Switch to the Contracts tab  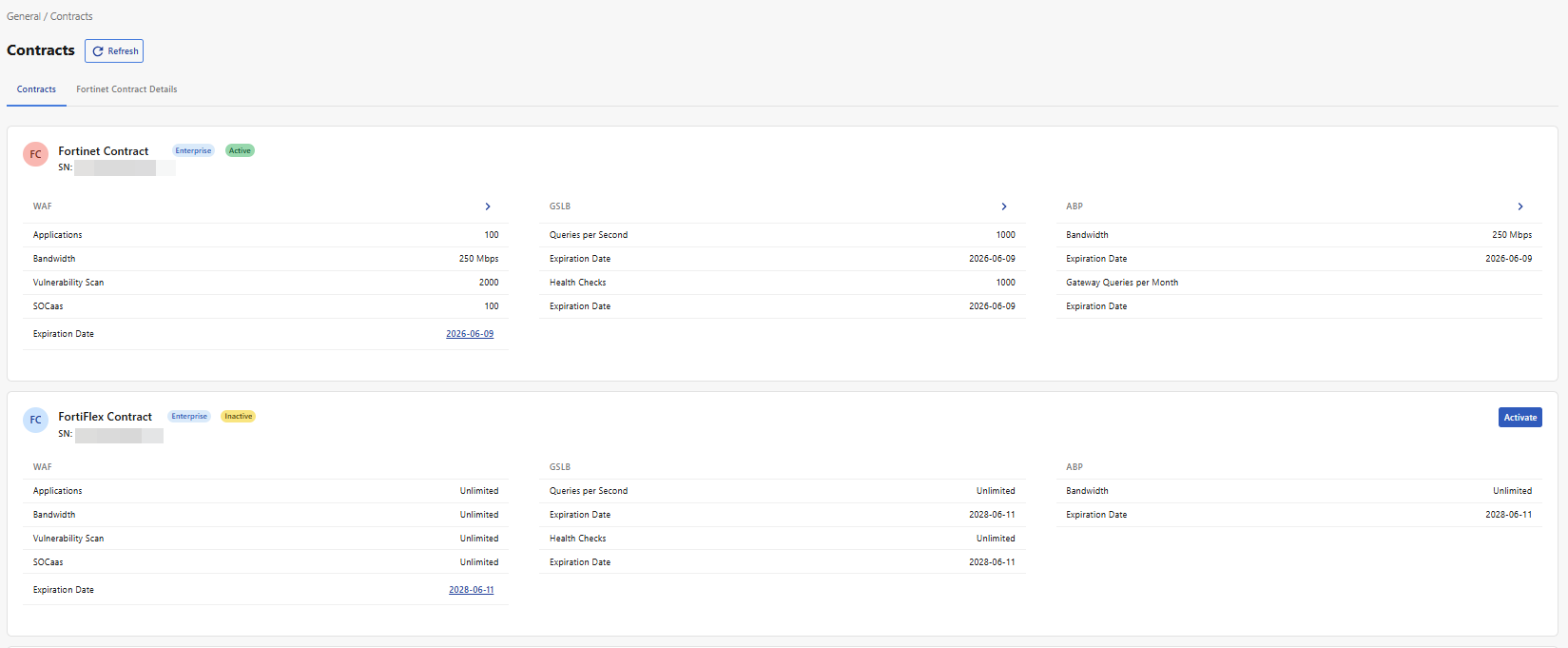tap(36, 89)
